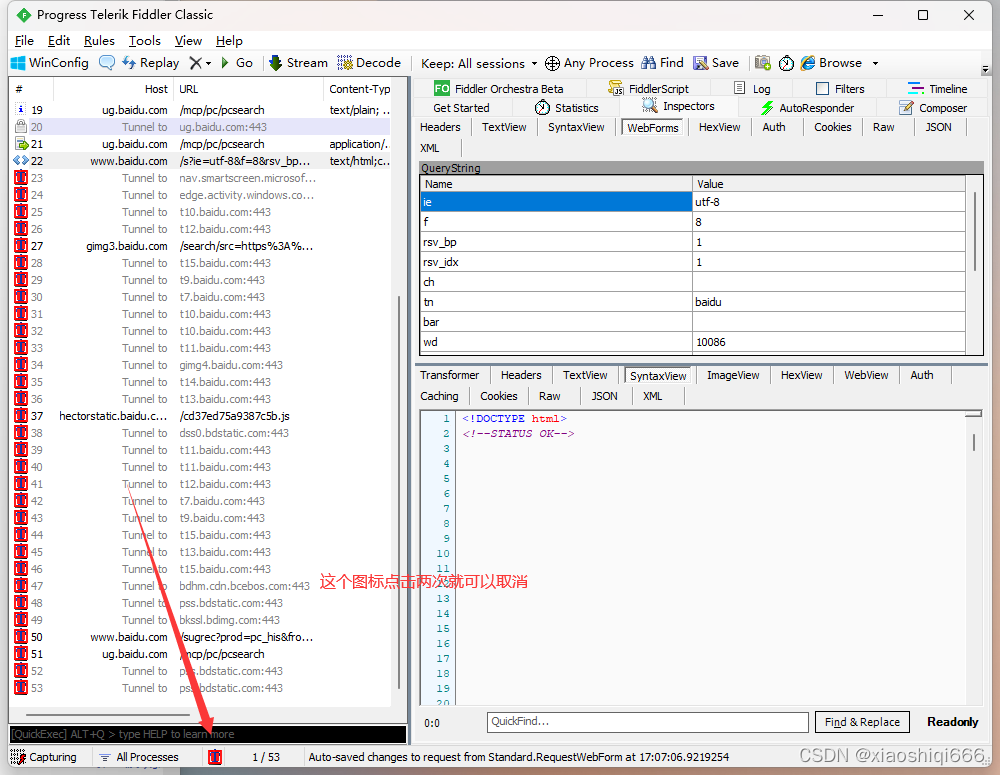Viewport: 1000px width, 775px height.
Task: Click the ie name cell in QueryString
Action: [556, 202]
